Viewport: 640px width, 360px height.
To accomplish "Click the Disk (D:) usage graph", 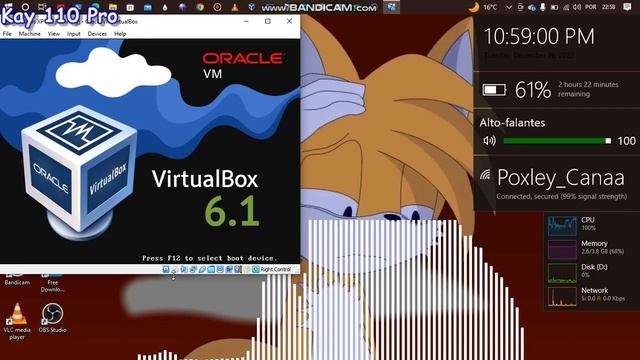I will (x=562, y=273).
